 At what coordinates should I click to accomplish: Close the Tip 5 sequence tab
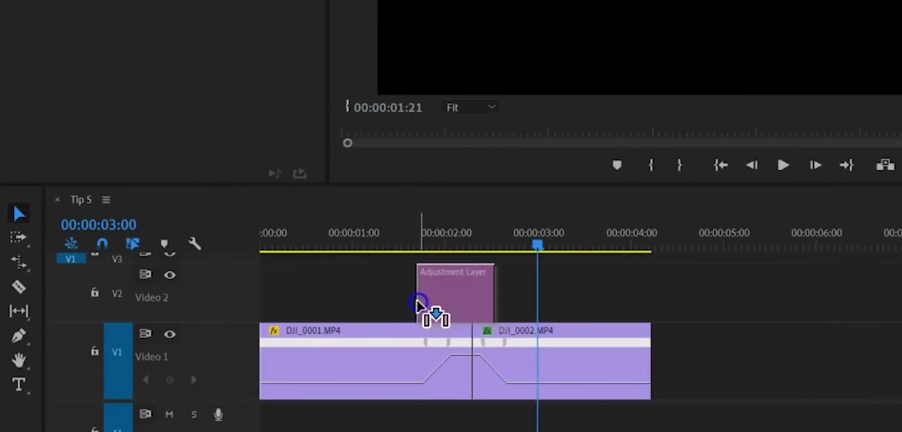click(x=57, y=200)
